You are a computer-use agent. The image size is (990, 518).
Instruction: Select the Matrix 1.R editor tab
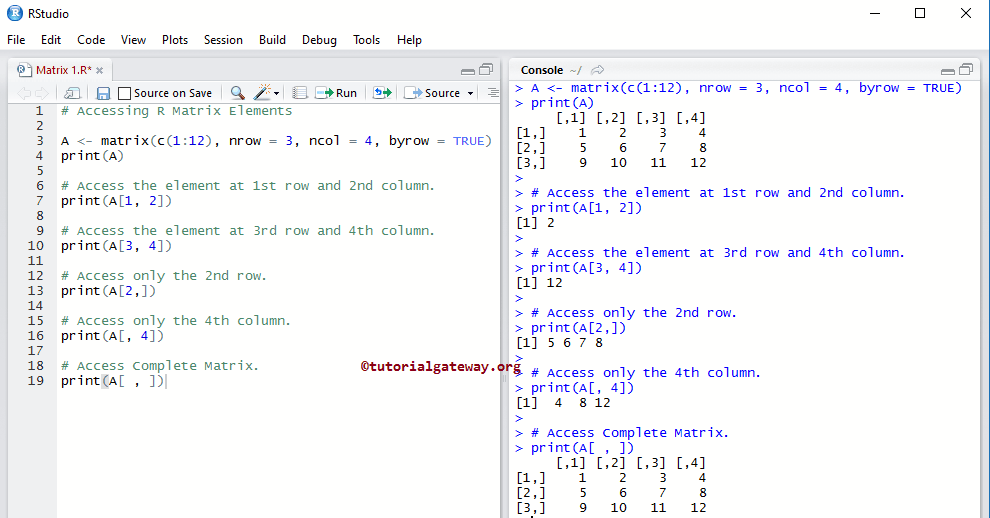pos(63,69)
